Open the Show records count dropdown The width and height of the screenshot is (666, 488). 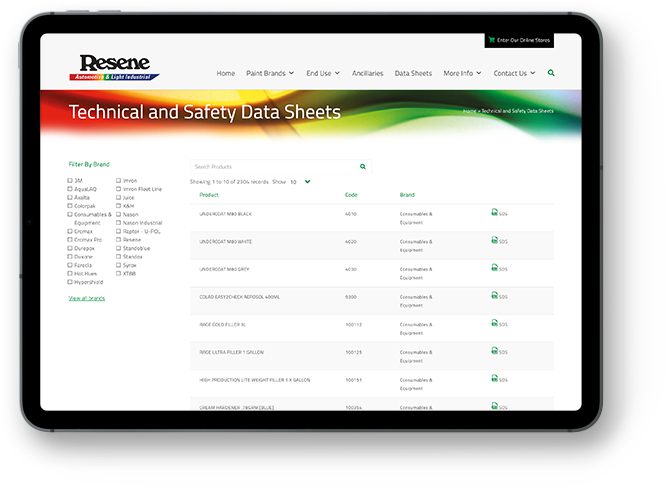point(300,182)
